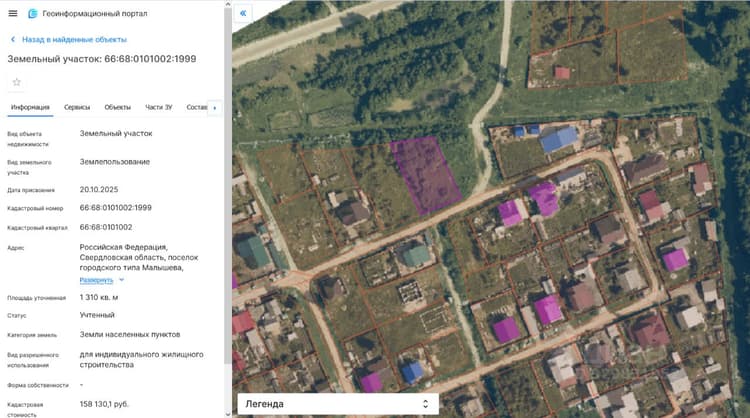Select the highlighted purple parcel on map
The width and height of the screenshot is (750, 418).
[425, 175]
